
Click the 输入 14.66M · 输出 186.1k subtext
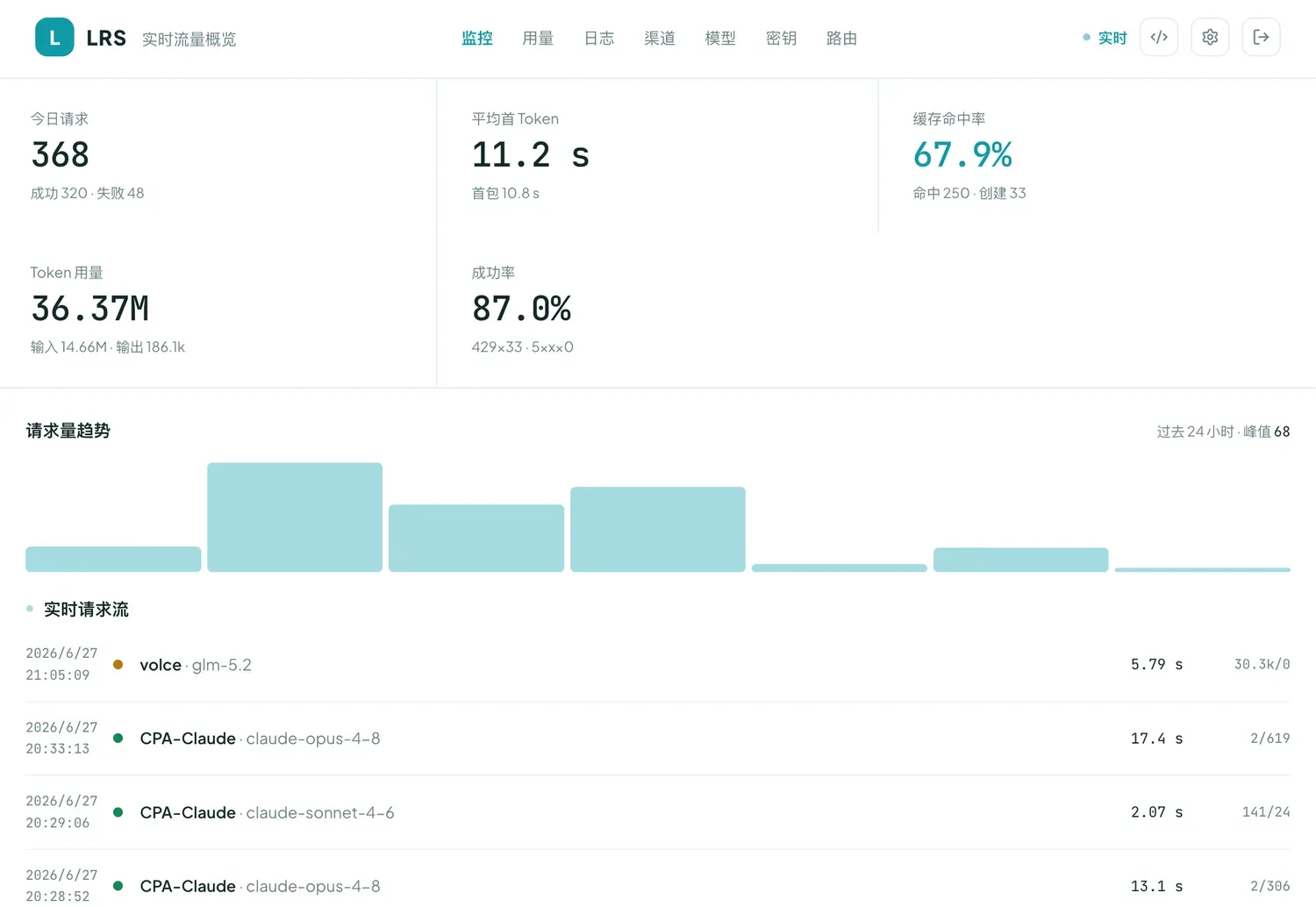pyautogui.click(x=108, y=347)
